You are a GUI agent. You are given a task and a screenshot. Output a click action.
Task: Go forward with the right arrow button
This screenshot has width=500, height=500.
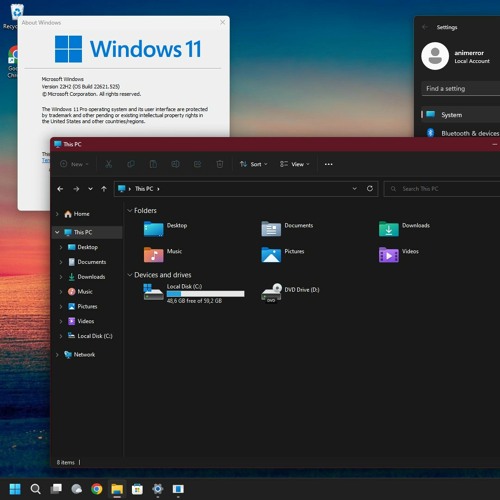76,189
